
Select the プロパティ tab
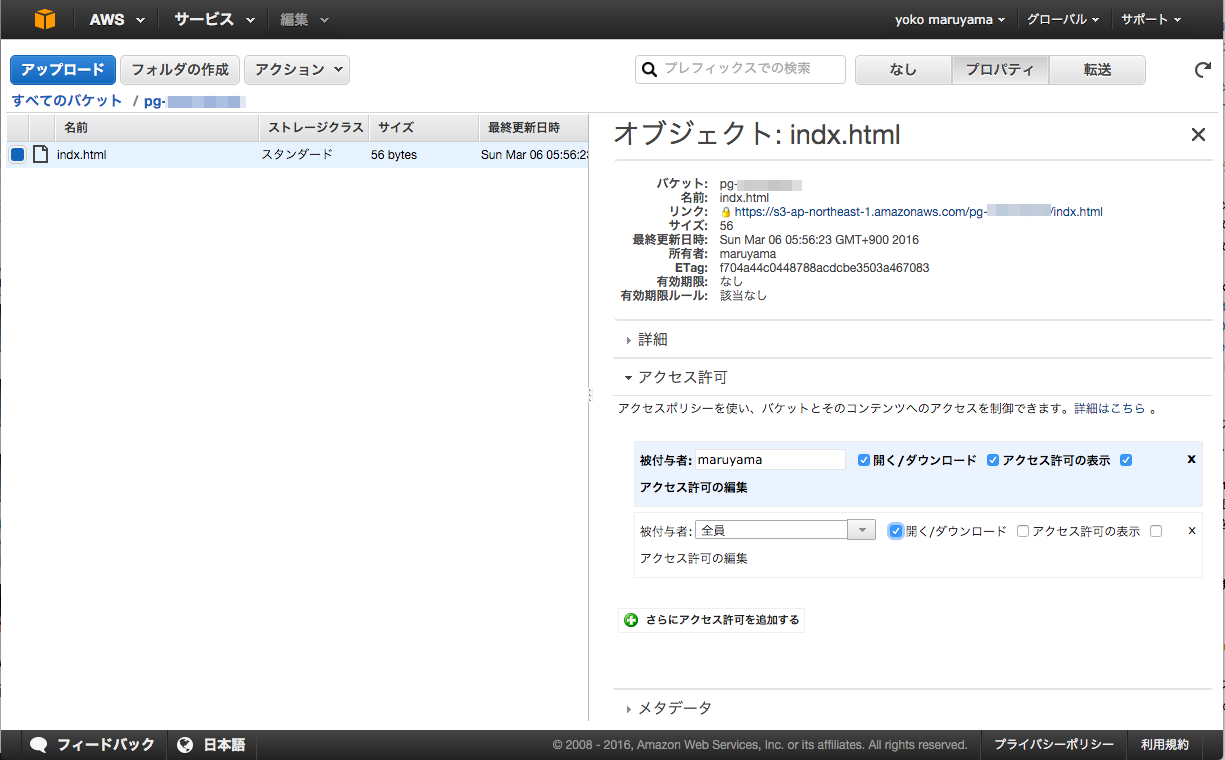point(1000,70)
